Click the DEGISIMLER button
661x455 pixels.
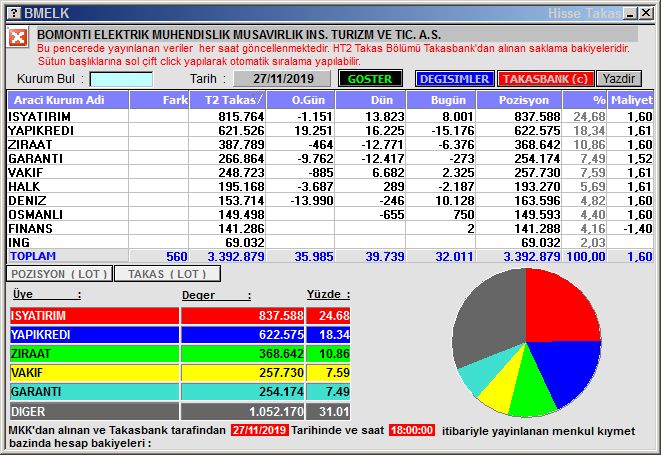(x=454, y=79)
